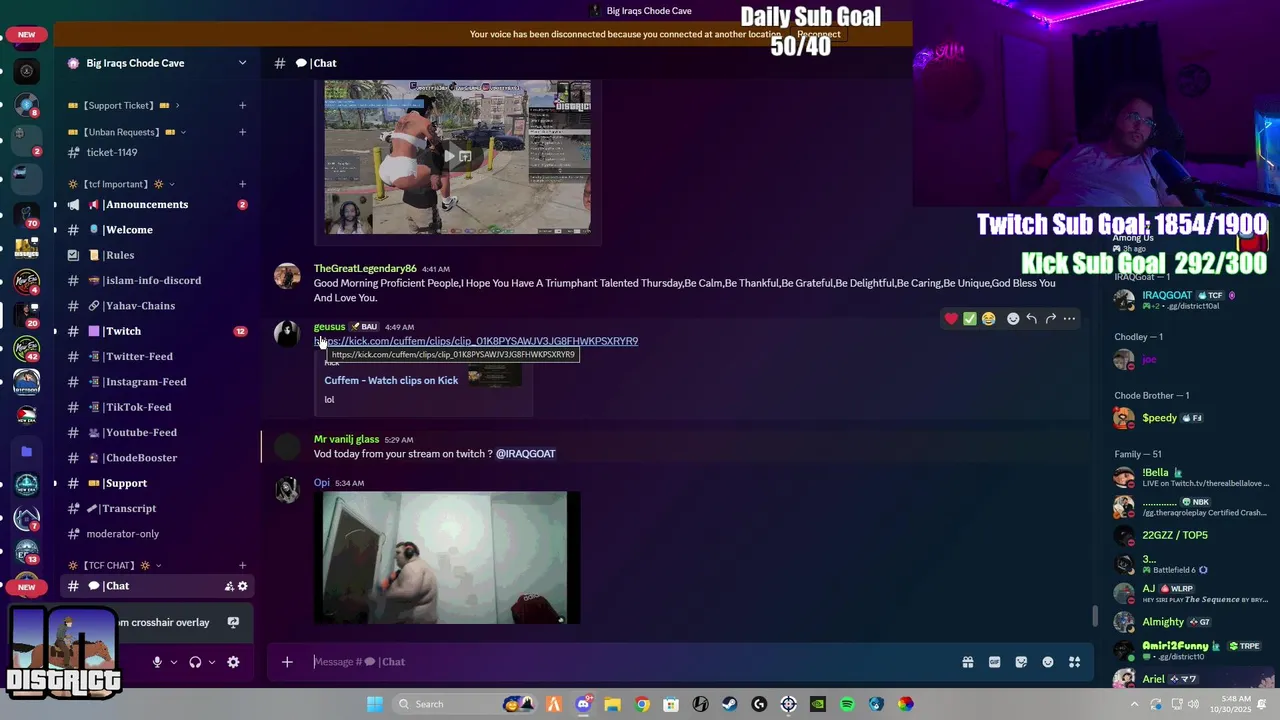Open Google Chrome from the taskbar

(x=642, y=704)
